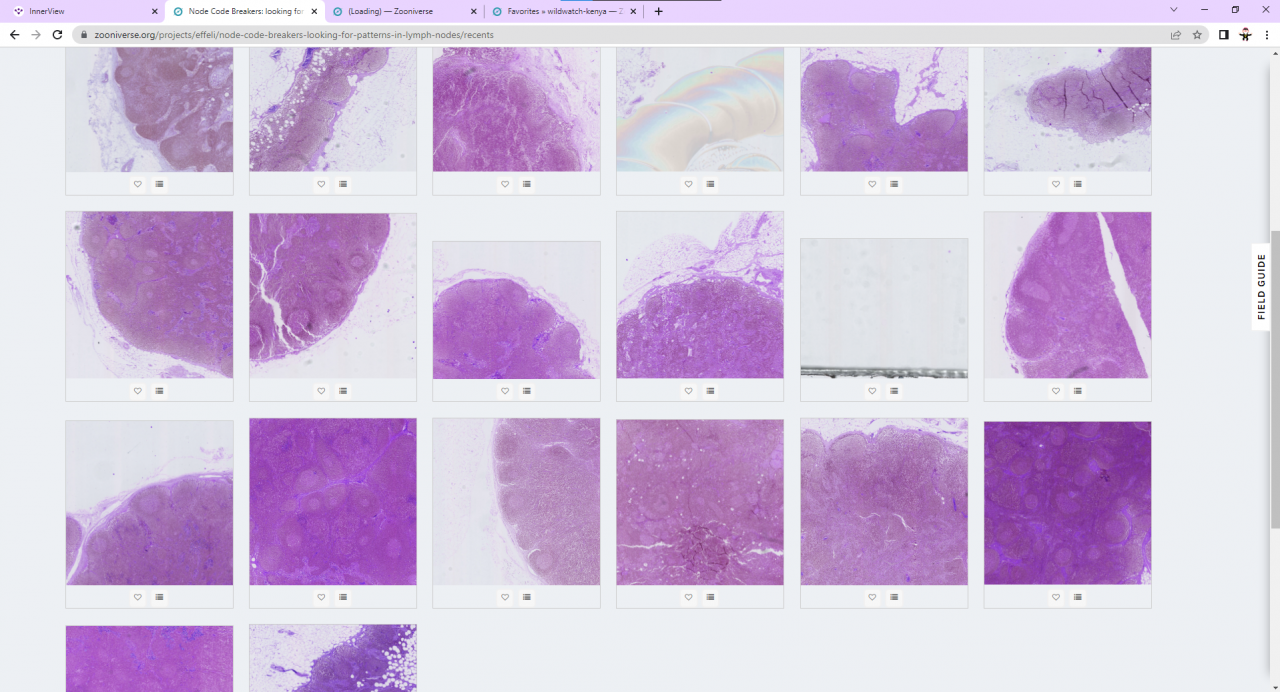This screenshot has height=692, width=1280.
Task: Close the Favorites wildwatch-kenya tab
Action: (634, 12)
